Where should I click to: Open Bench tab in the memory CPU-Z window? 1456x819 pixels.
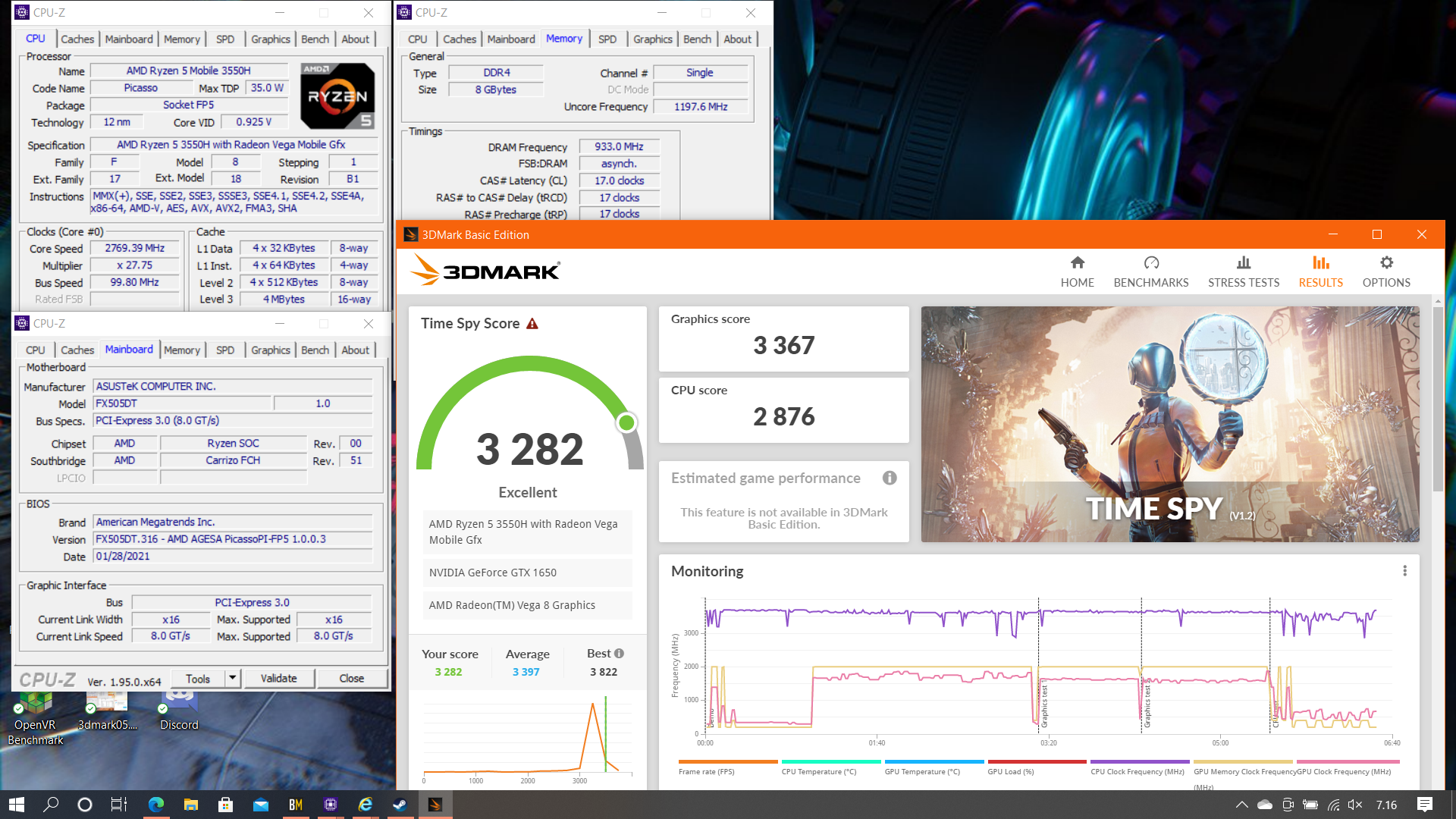click(697, 39)
